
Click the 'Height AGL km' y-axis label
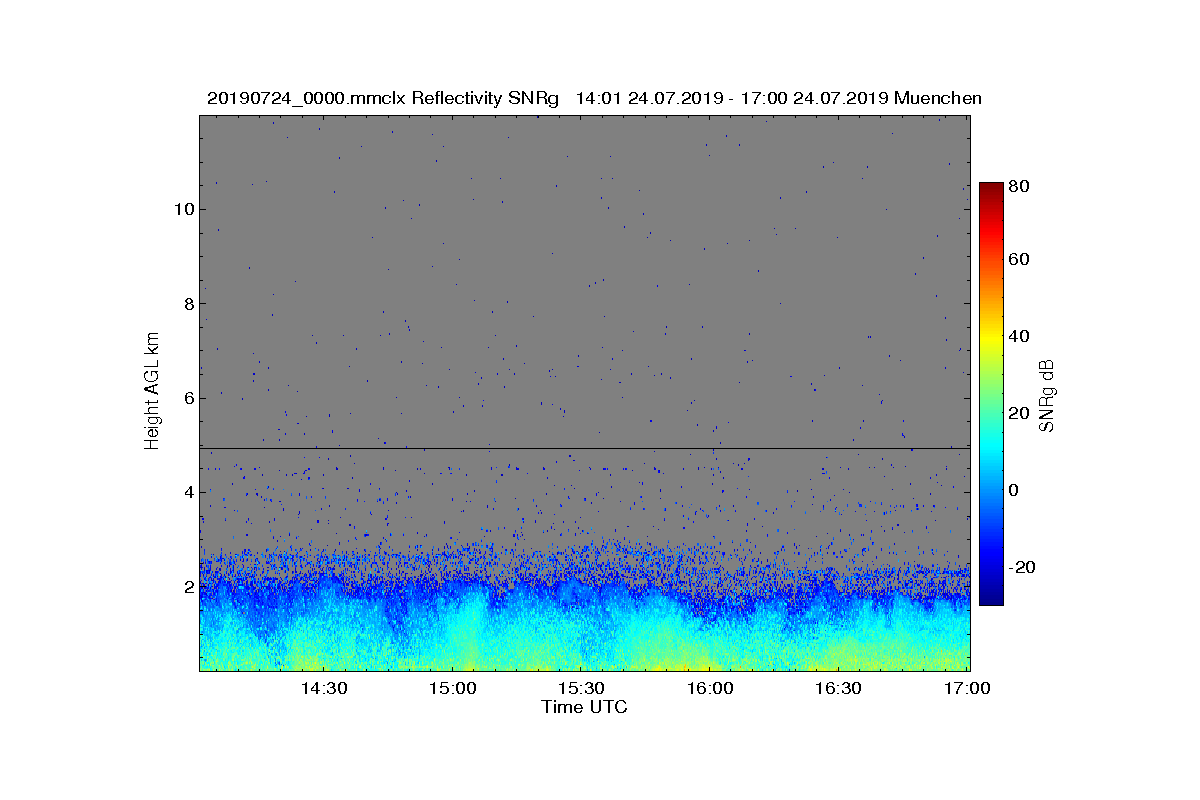coord(152,391)
